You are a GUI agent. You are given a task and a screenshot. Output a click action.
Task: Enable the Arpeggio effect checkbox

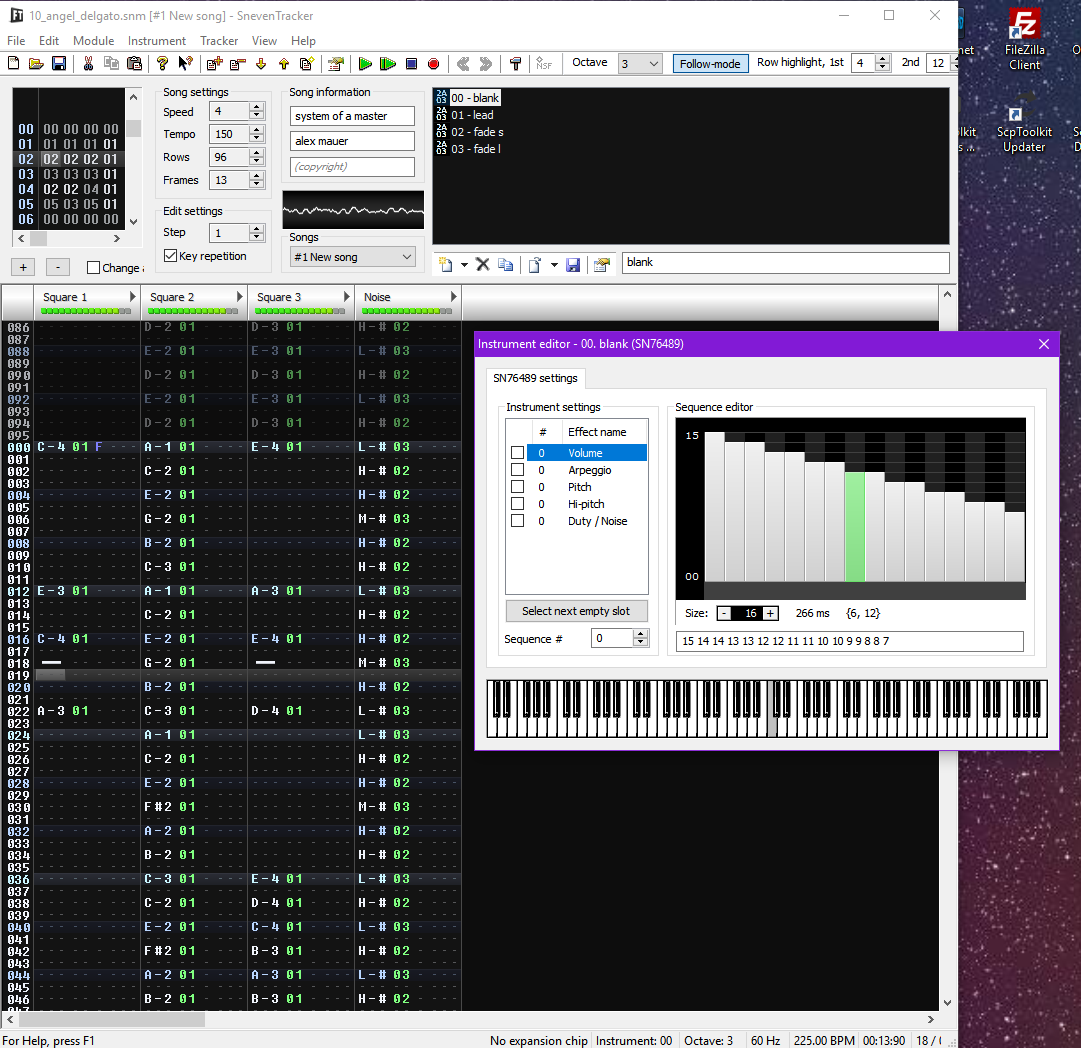(x=517, y=470)
